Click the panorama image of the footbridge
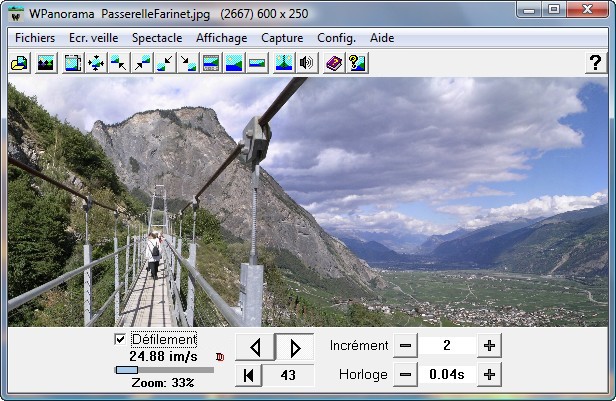 coord(308,202)
